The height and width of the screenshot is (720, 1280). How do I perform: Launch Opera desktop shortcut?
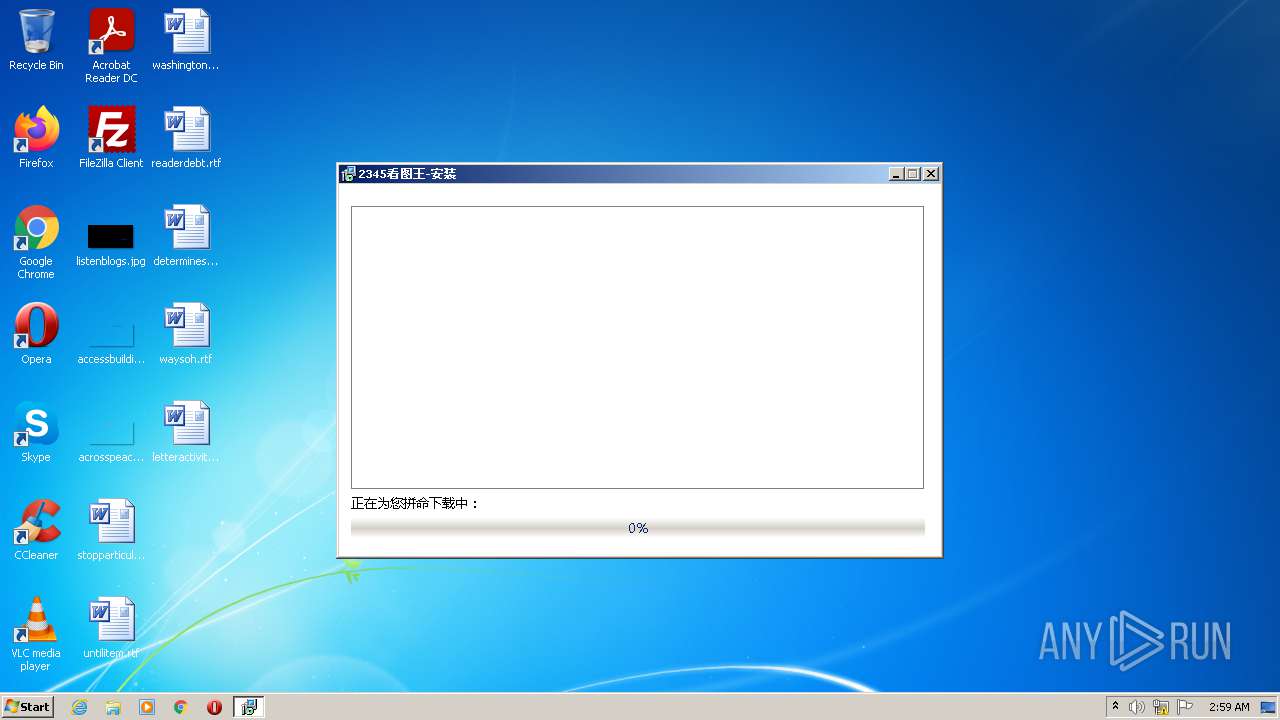tap(36, 334)
